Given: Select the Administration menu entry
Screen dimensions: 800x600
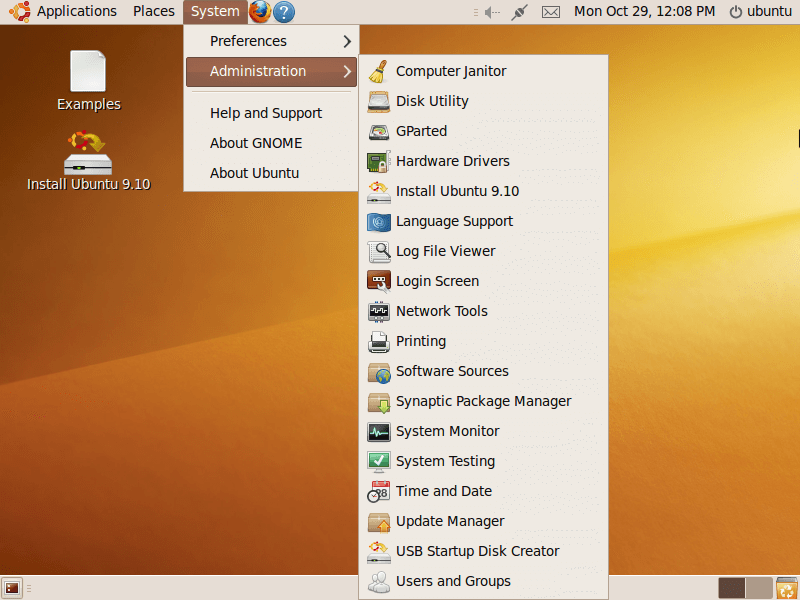Looking at the screenshot, I should point(271,71).
